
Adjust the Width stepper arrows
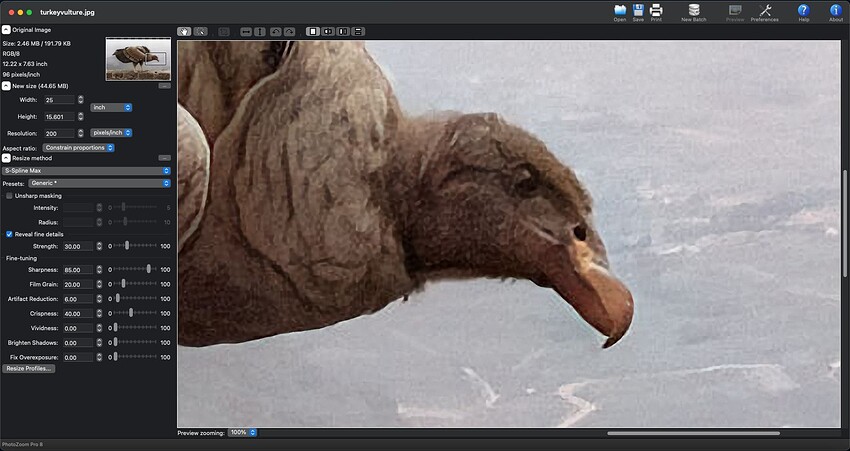click(81, 100)
